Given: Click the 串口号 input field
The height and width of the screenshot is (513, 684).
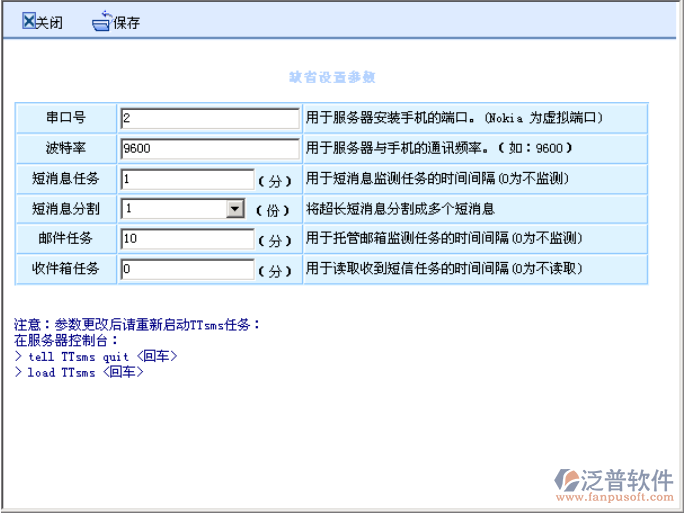Looking at the screenshot, I should pyautogui.click(x=209, y=118).
